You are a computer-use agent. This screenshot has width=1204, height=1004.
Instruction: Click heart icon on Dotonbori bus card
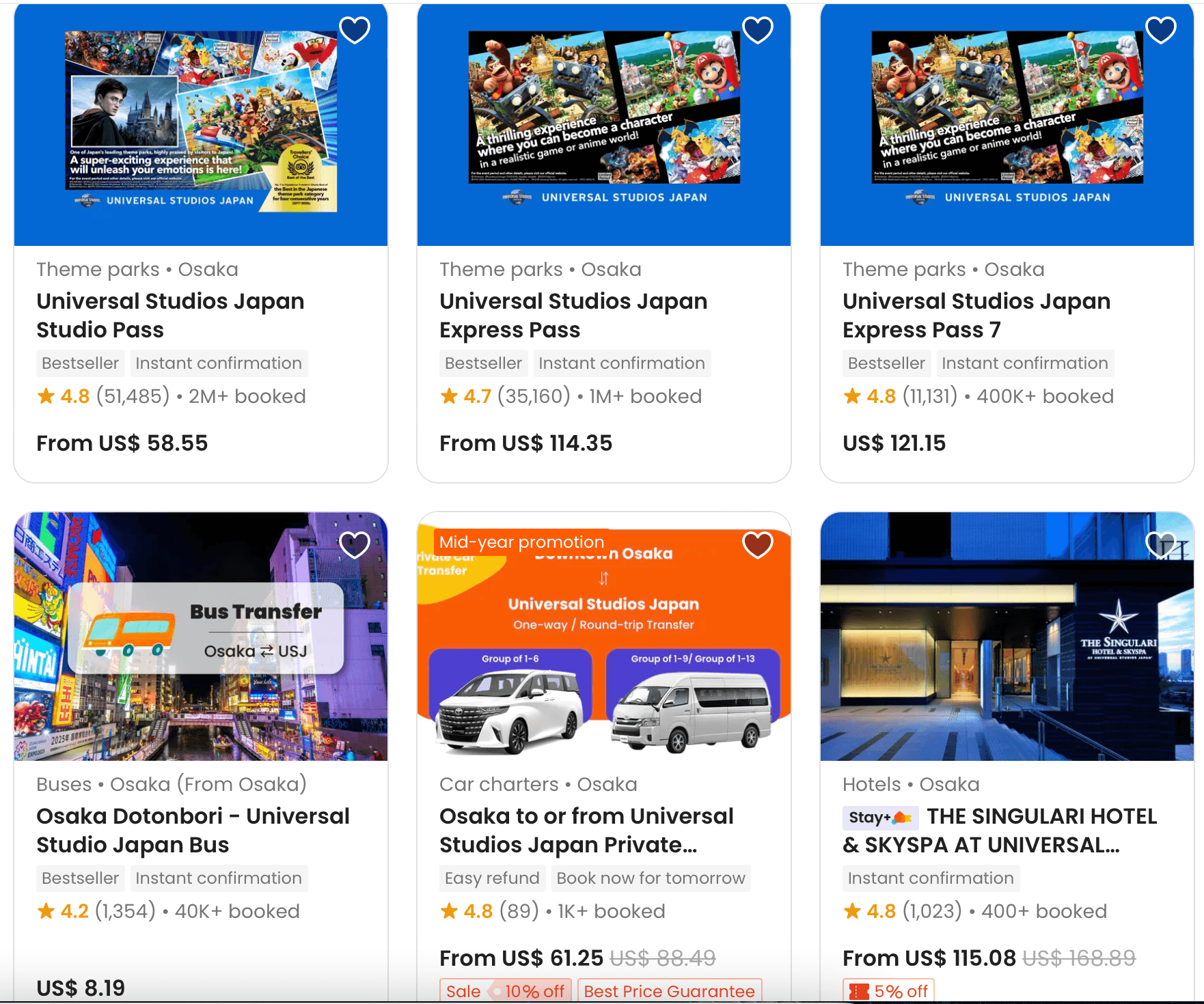[355, 545]
